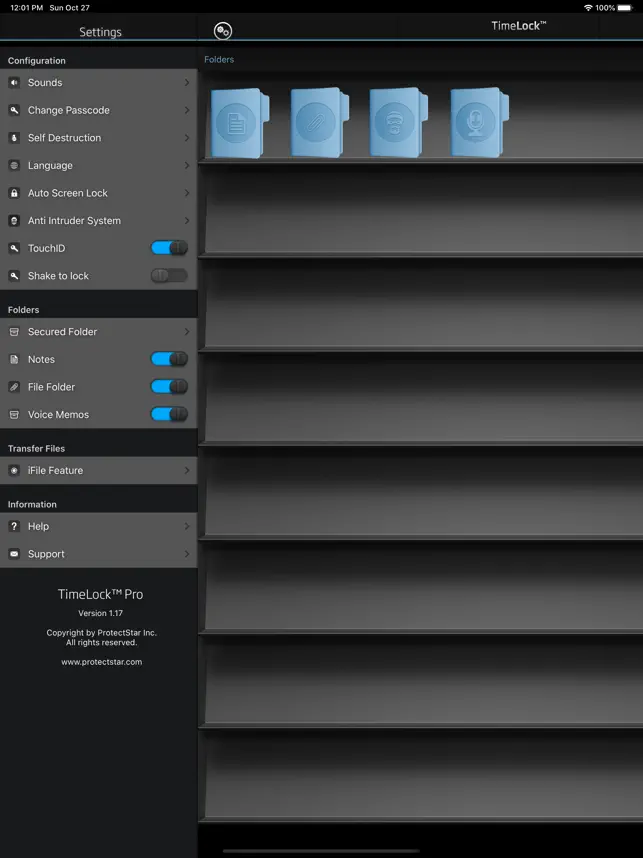Click the box icon beside Secured Folder
The image size is (643, 858).
(14, 332)
